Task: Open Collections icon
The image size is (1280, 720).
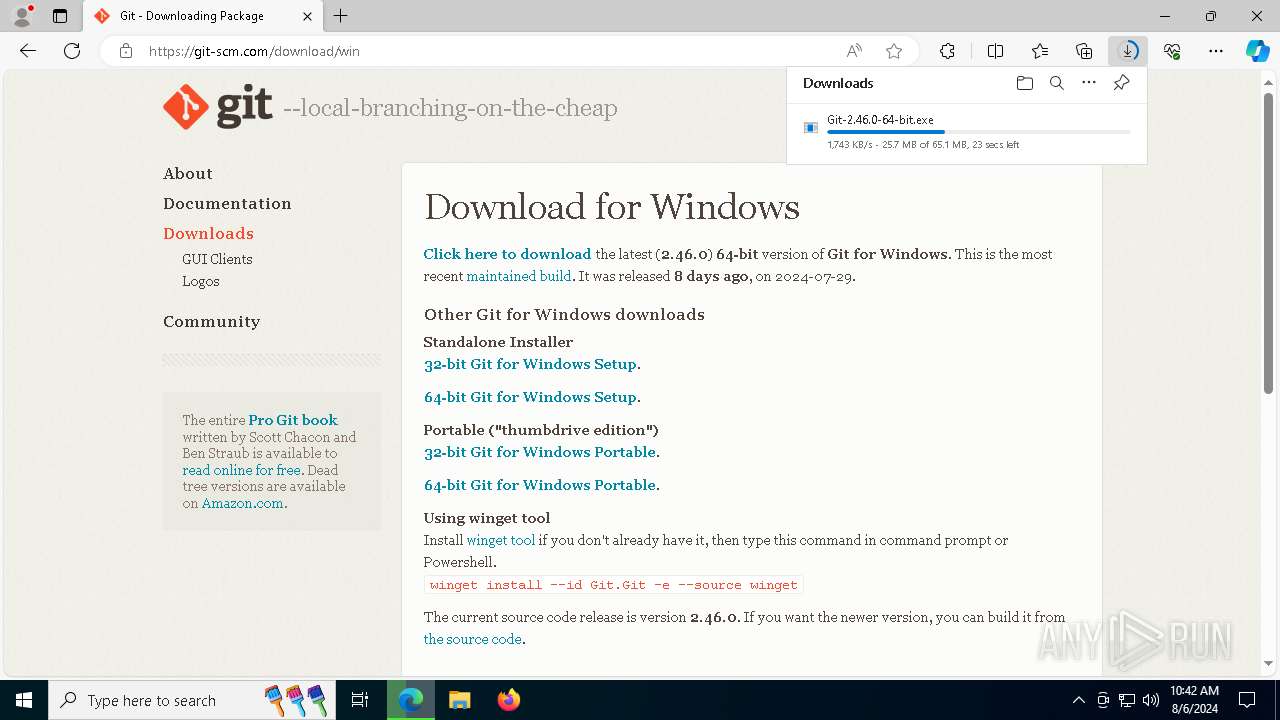Action: [x=1084, y=51]
